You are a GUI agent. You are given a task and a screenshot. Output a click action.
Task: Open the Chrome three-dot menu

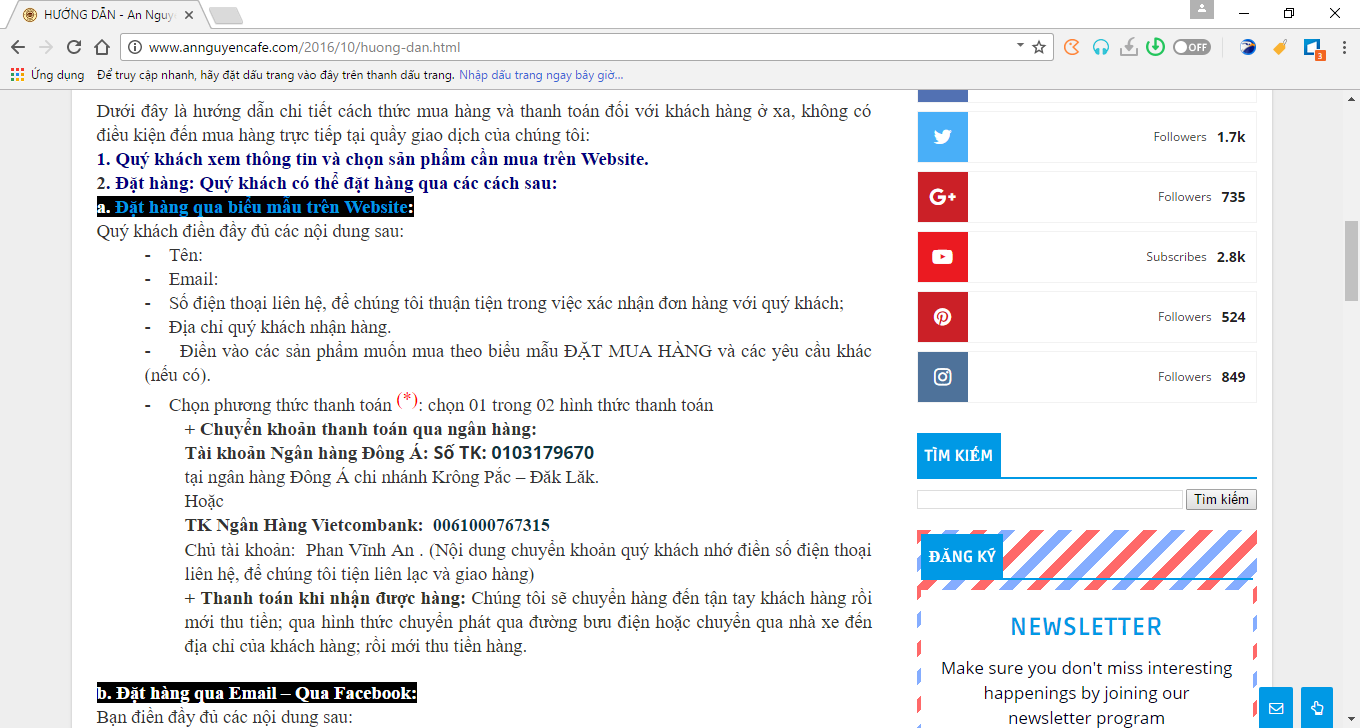[1342, 47]
